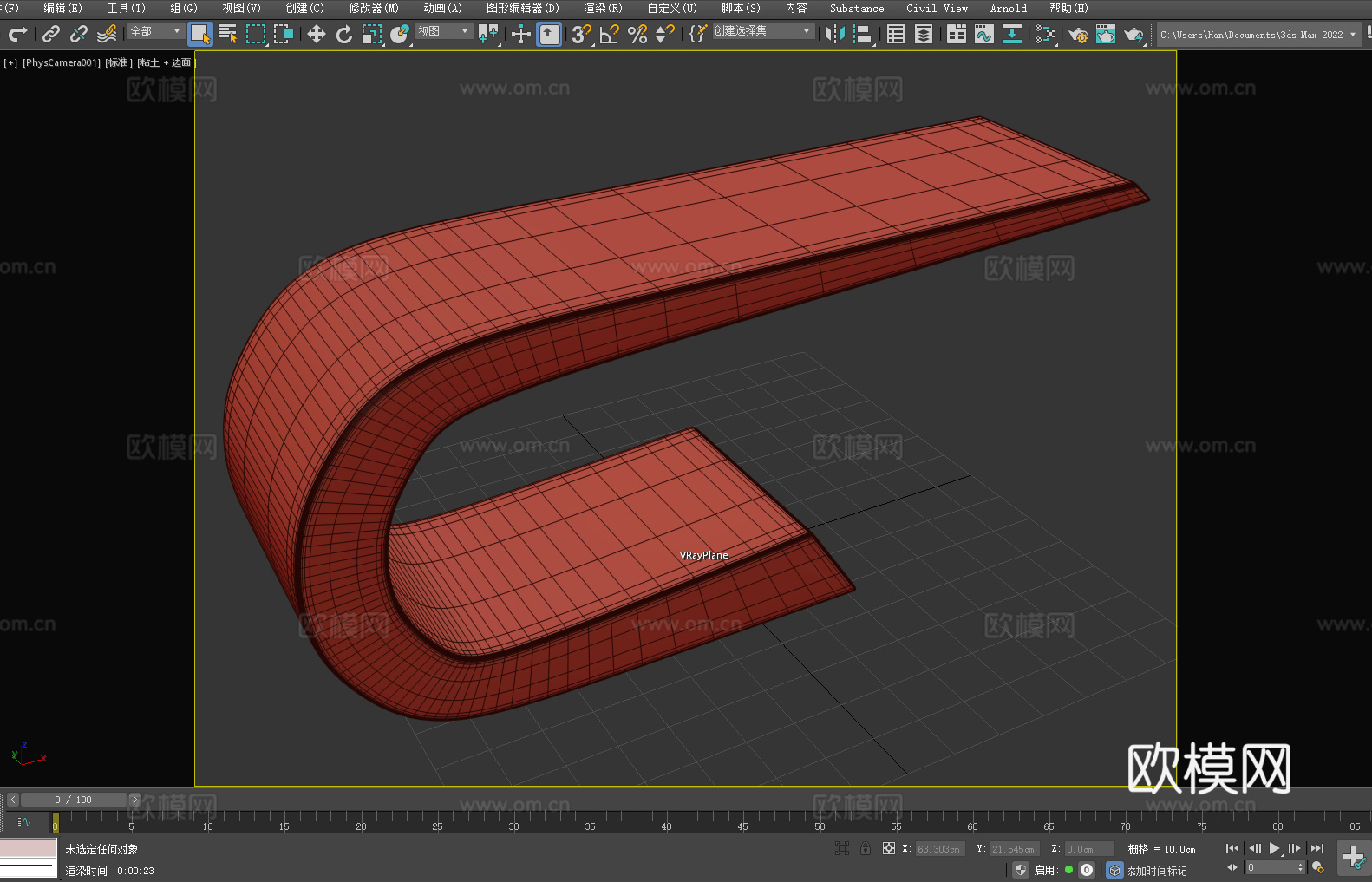1372x882 pixels.
Task: Click Edit Named Selection Sets icon
Action: click(x=697, y=34)
